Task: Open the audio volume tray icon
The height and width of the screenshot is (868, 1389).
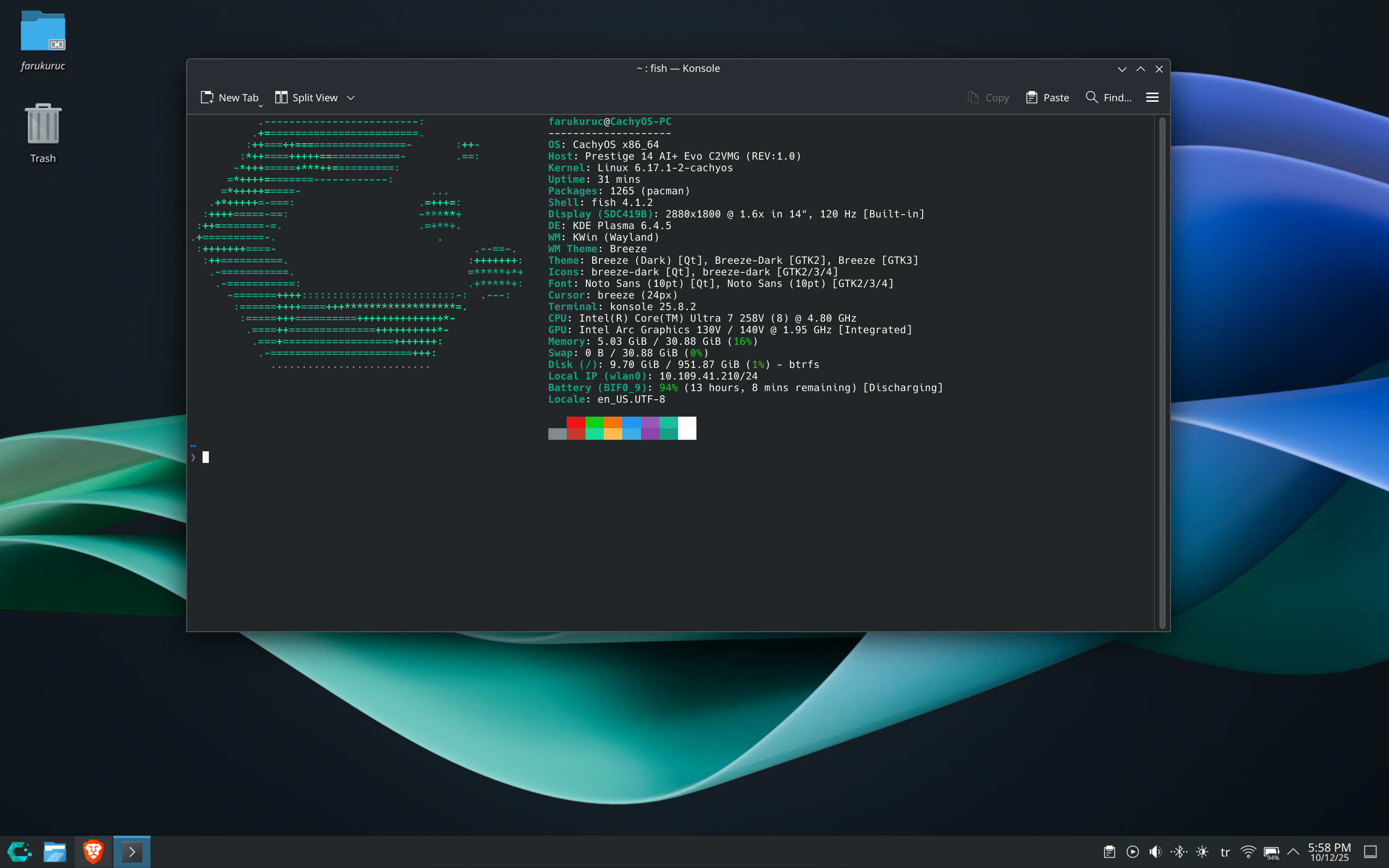Action: coord(1156,852)
